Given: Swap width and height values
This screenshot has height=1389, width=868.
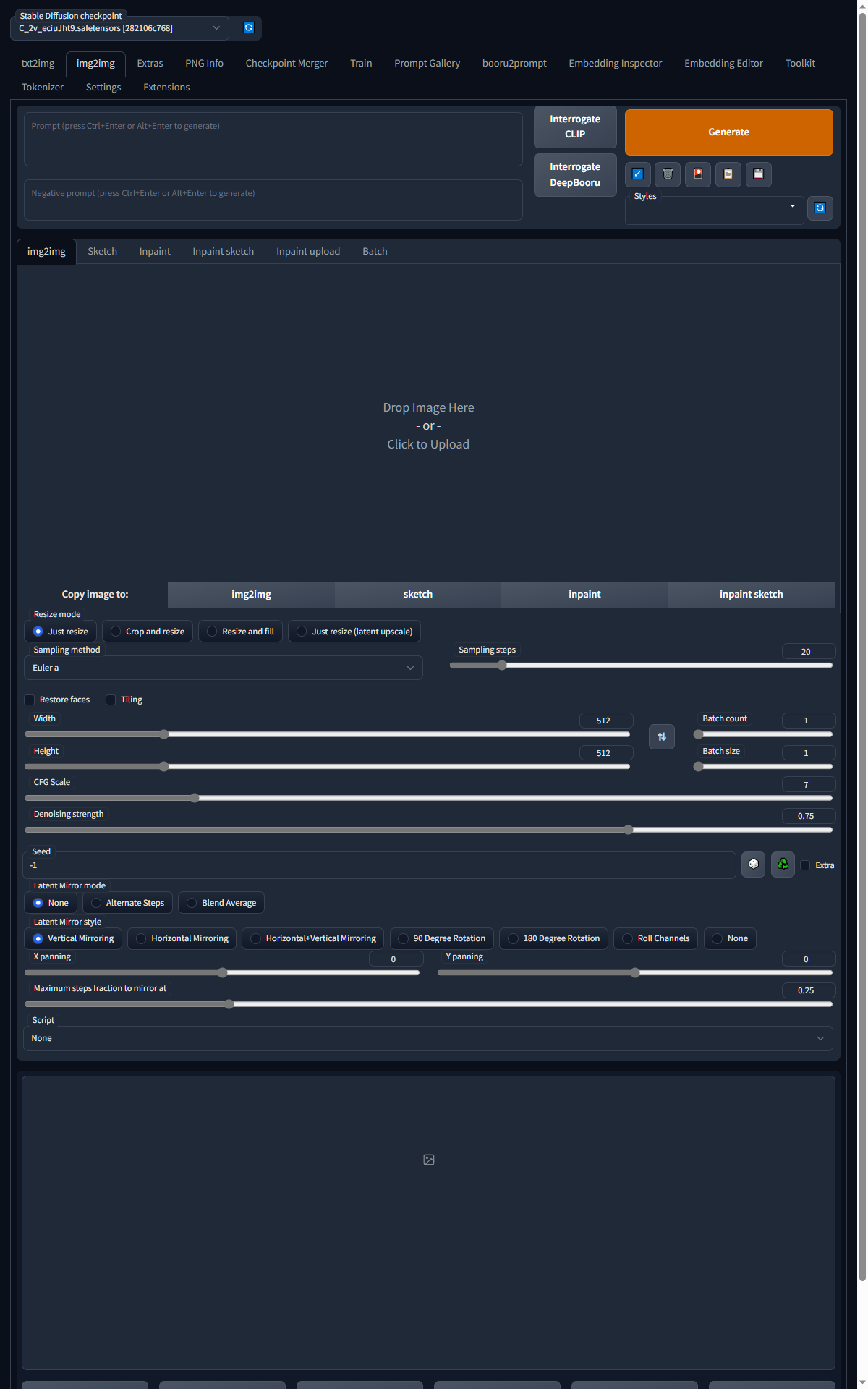Looking at the screenshot, I should pyautogui.click(x=662, y=736).
